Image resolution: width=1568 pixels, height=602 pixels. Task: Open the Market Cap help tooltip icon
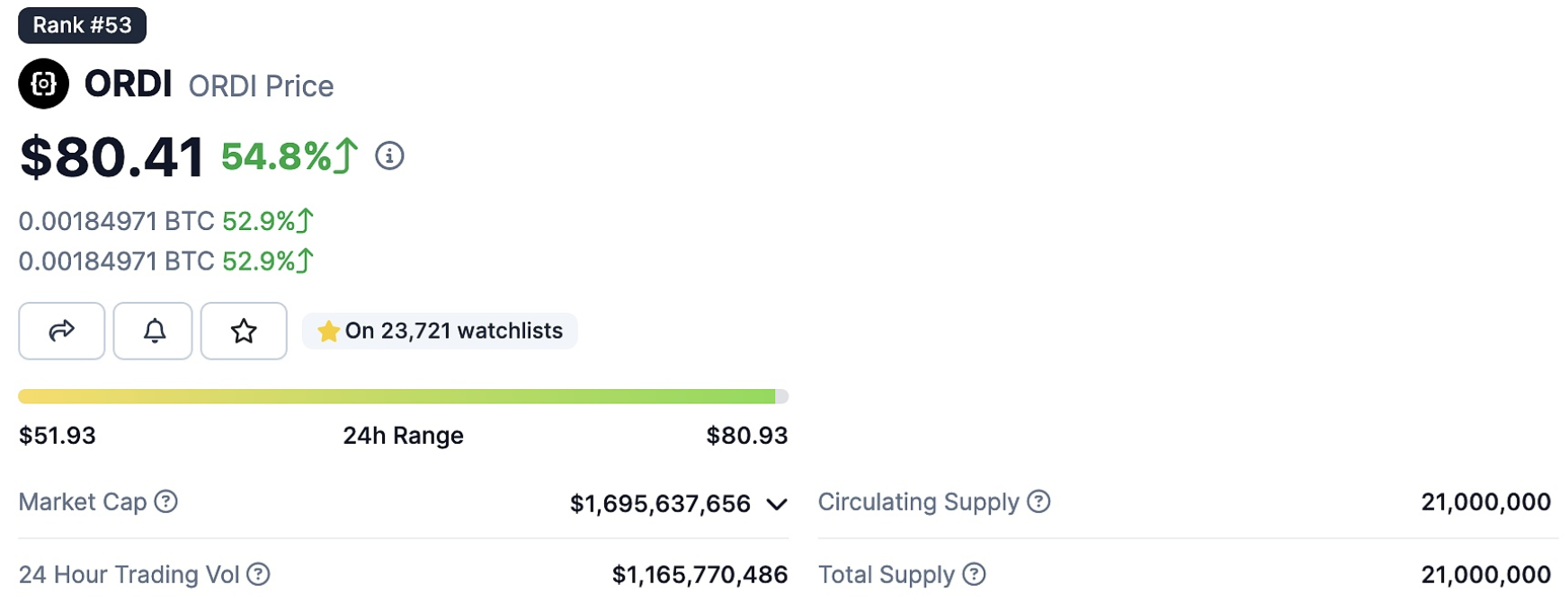point(166,501)
